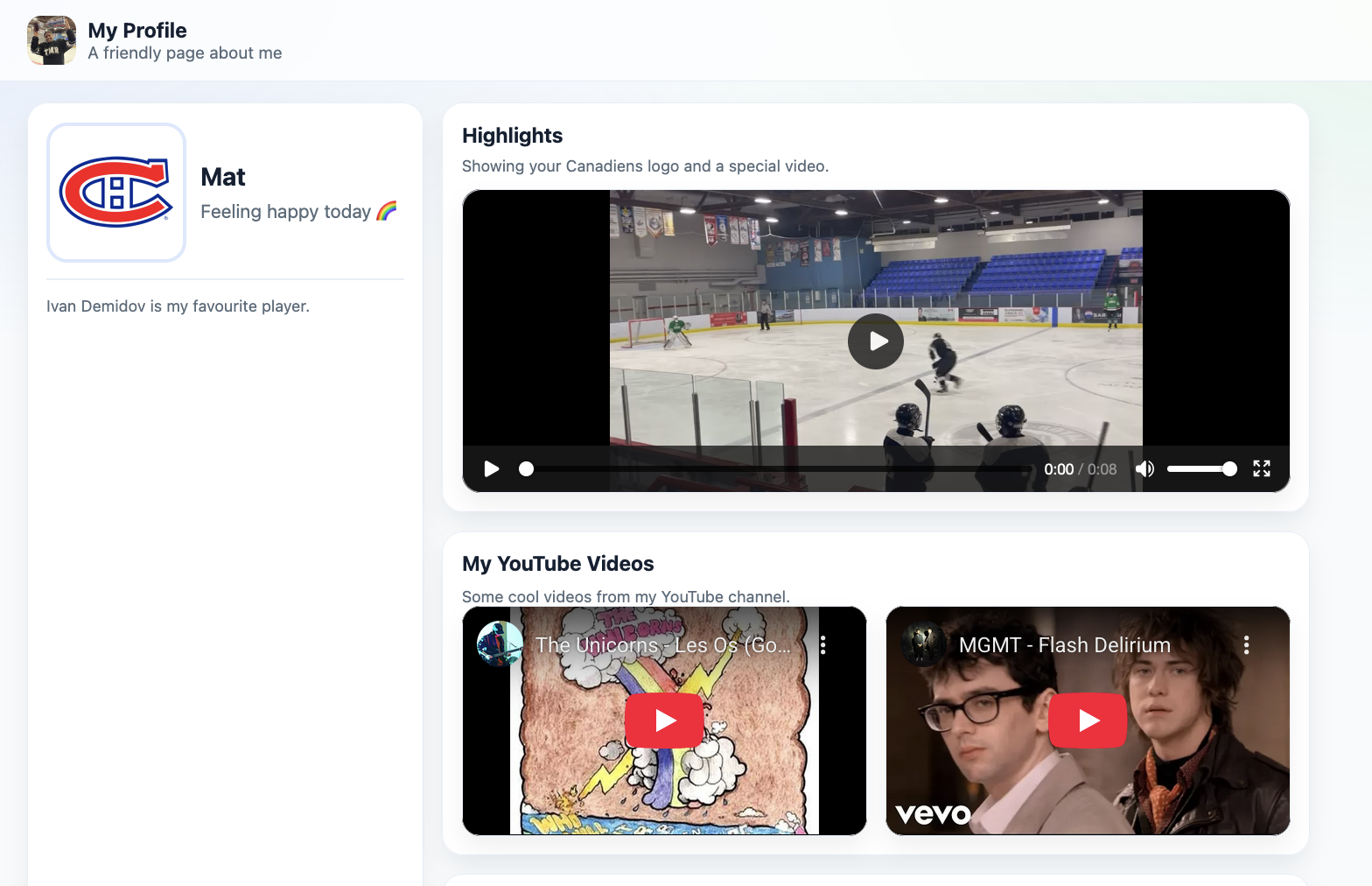1372x886 pixels.
Task: Play The Unicorns - Les Os video
Action: (x=664, y=721)
